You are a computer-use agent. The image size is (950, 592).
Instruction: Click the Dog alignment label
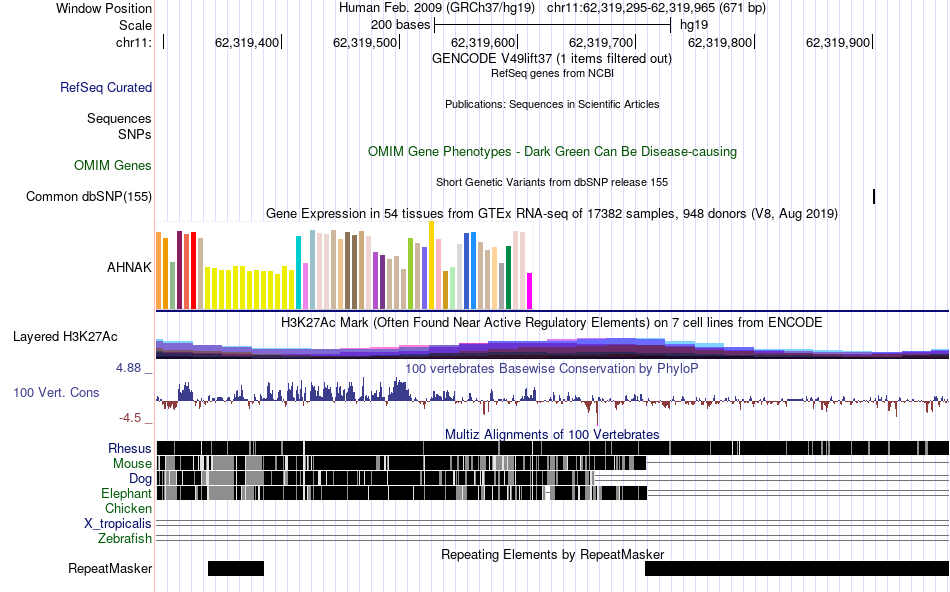click(140, 479)
